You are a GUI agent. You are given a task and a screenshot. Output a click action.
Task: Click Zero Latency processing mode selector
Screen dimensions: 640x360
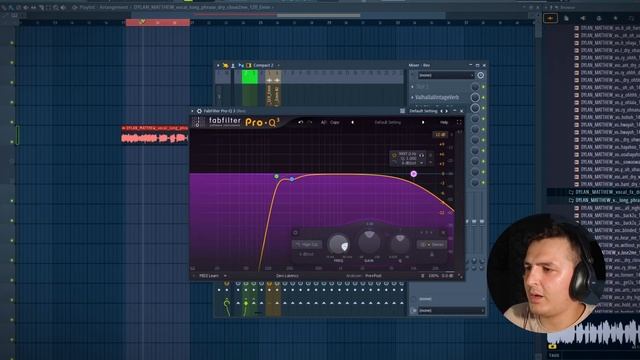tap(287, 276)
